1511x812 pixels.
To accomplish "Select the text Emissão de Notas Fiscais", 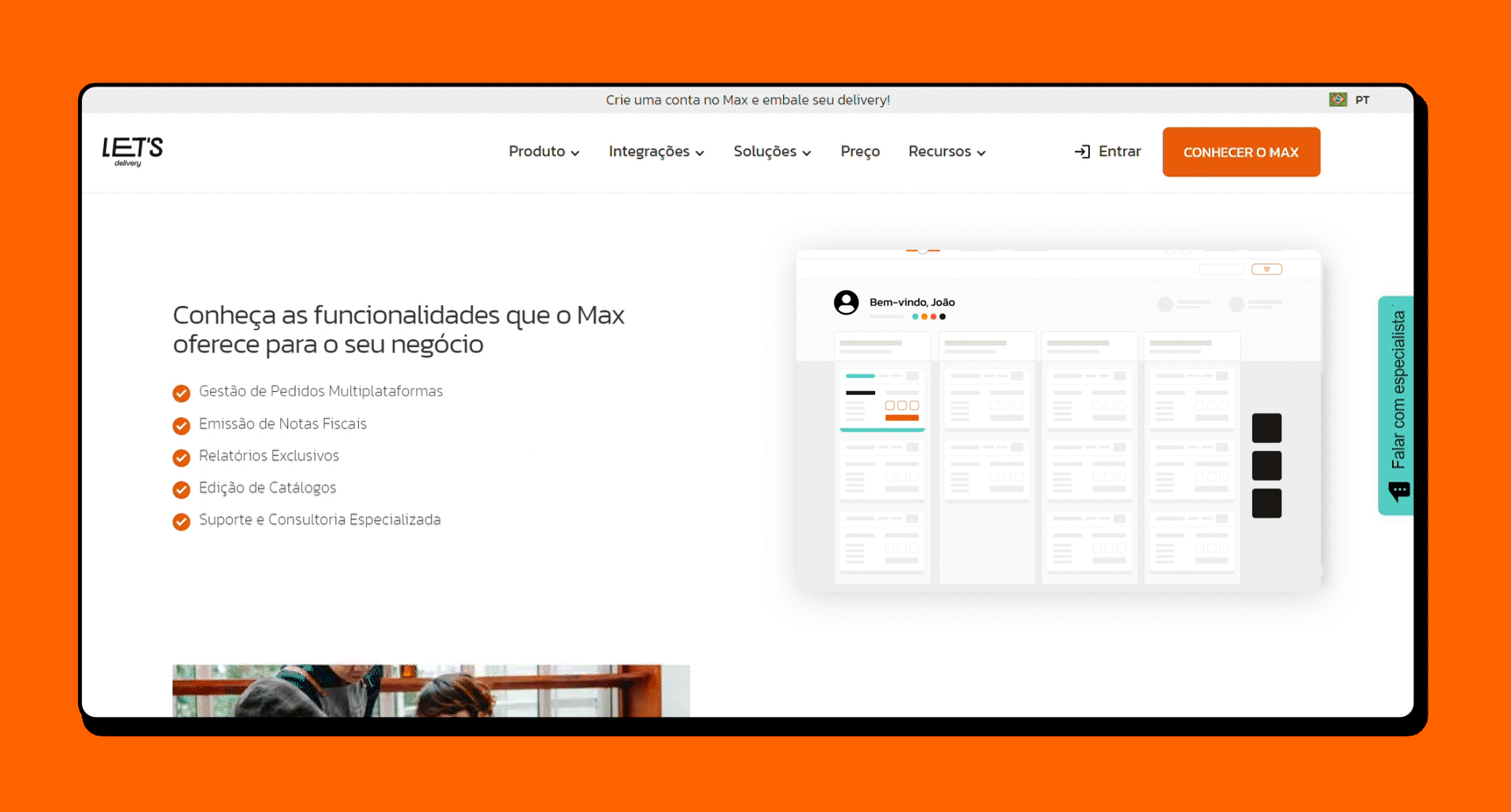I will pyautogui.click(x=283, y=423).
